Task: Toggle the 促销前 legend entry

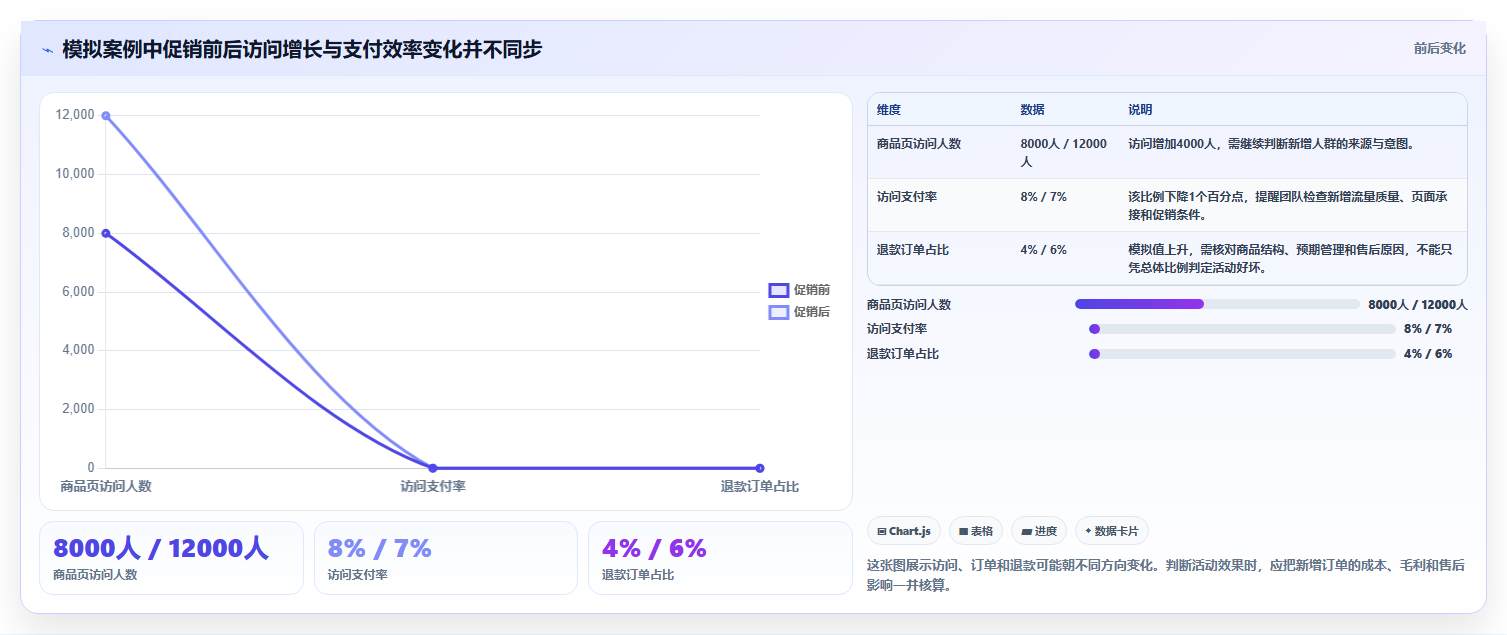Action: [x=799, y=290]
